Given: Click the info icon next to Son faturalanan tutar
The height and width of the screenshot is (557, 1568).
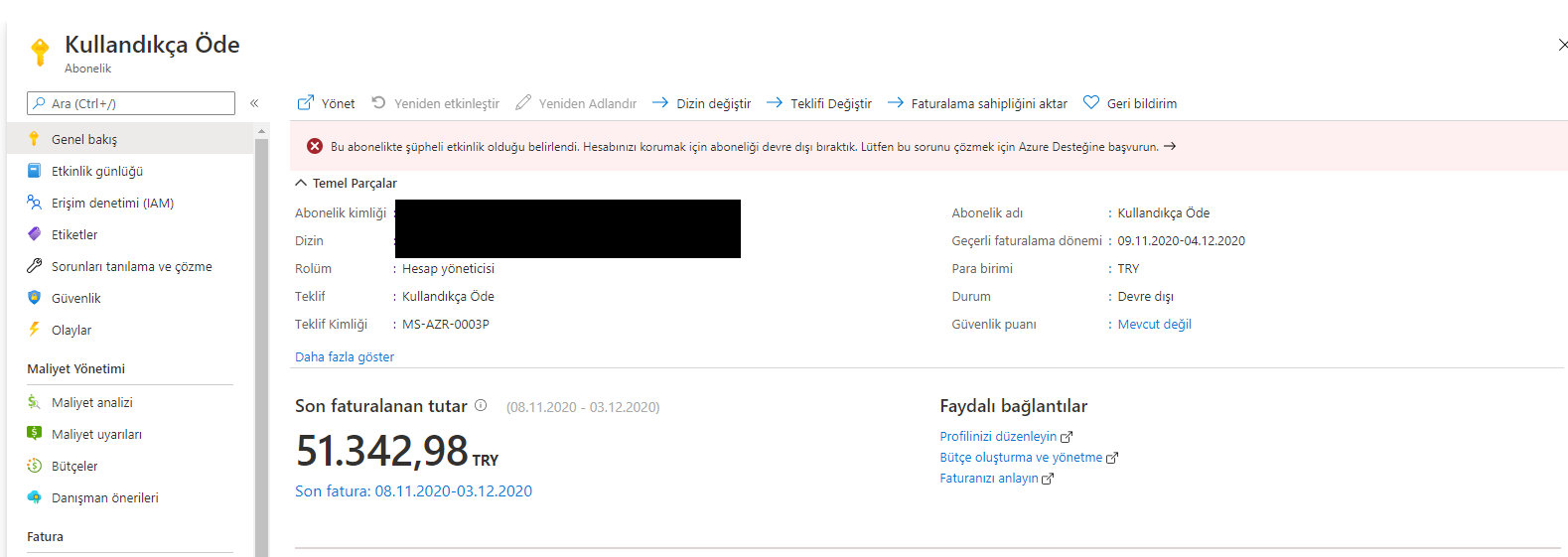Looking at the screenshot, I should click(x=481, y=405).
